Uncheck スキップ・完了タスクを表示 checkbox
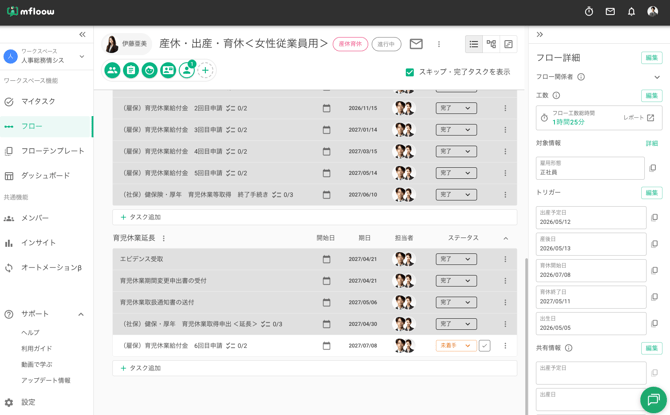 tap(409, 72)
